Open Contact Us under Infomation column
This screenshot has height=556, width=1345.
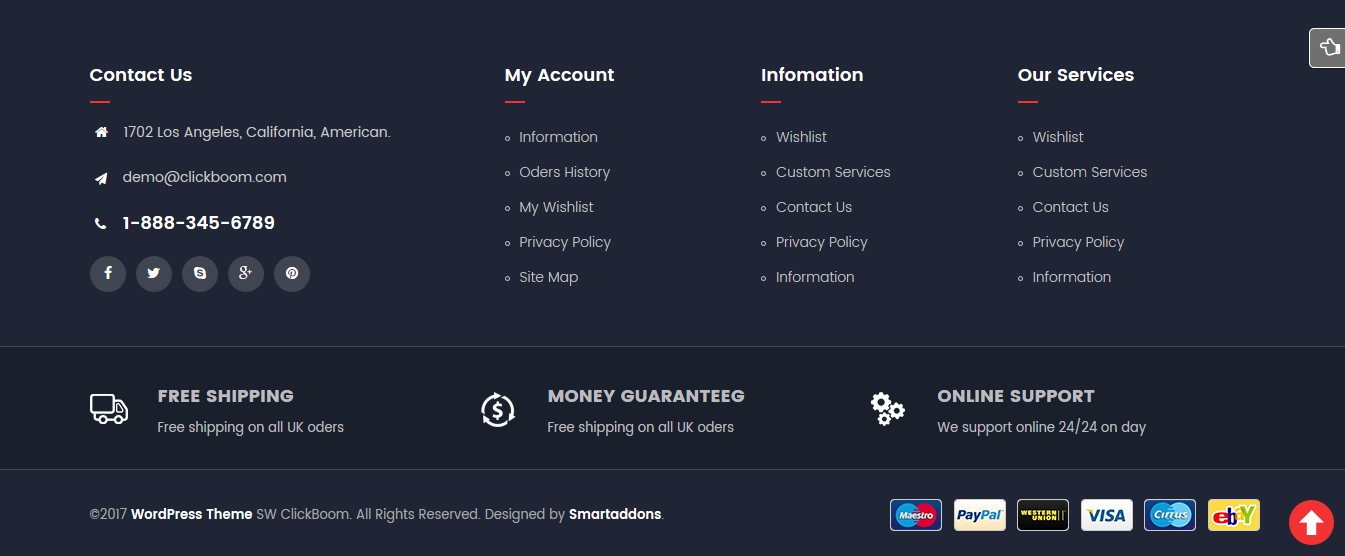pyautogui.click(x=814, y=207)
